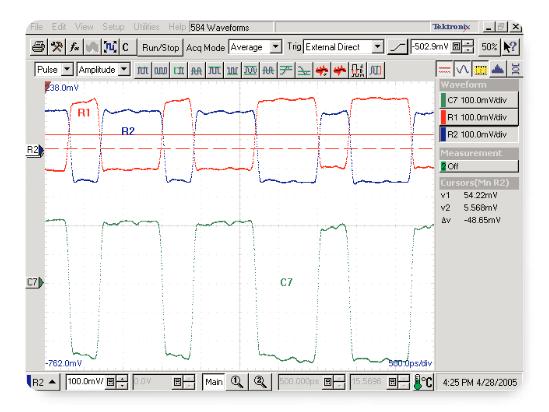Open the Pulse measurement type dropdown
Viewport: 549px width, 412px height.
click(54, 69)
